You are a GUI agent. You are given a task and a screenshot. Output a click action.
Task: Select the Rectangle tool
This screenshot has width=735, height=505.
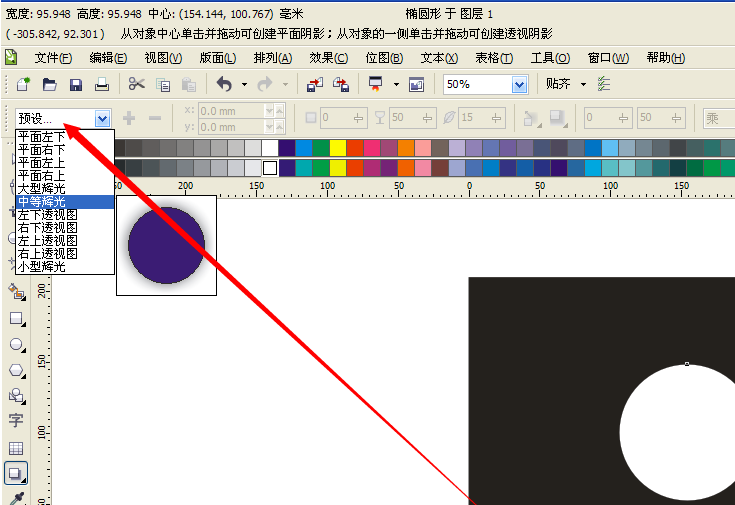pyautogui.click(x=17, y=319)
